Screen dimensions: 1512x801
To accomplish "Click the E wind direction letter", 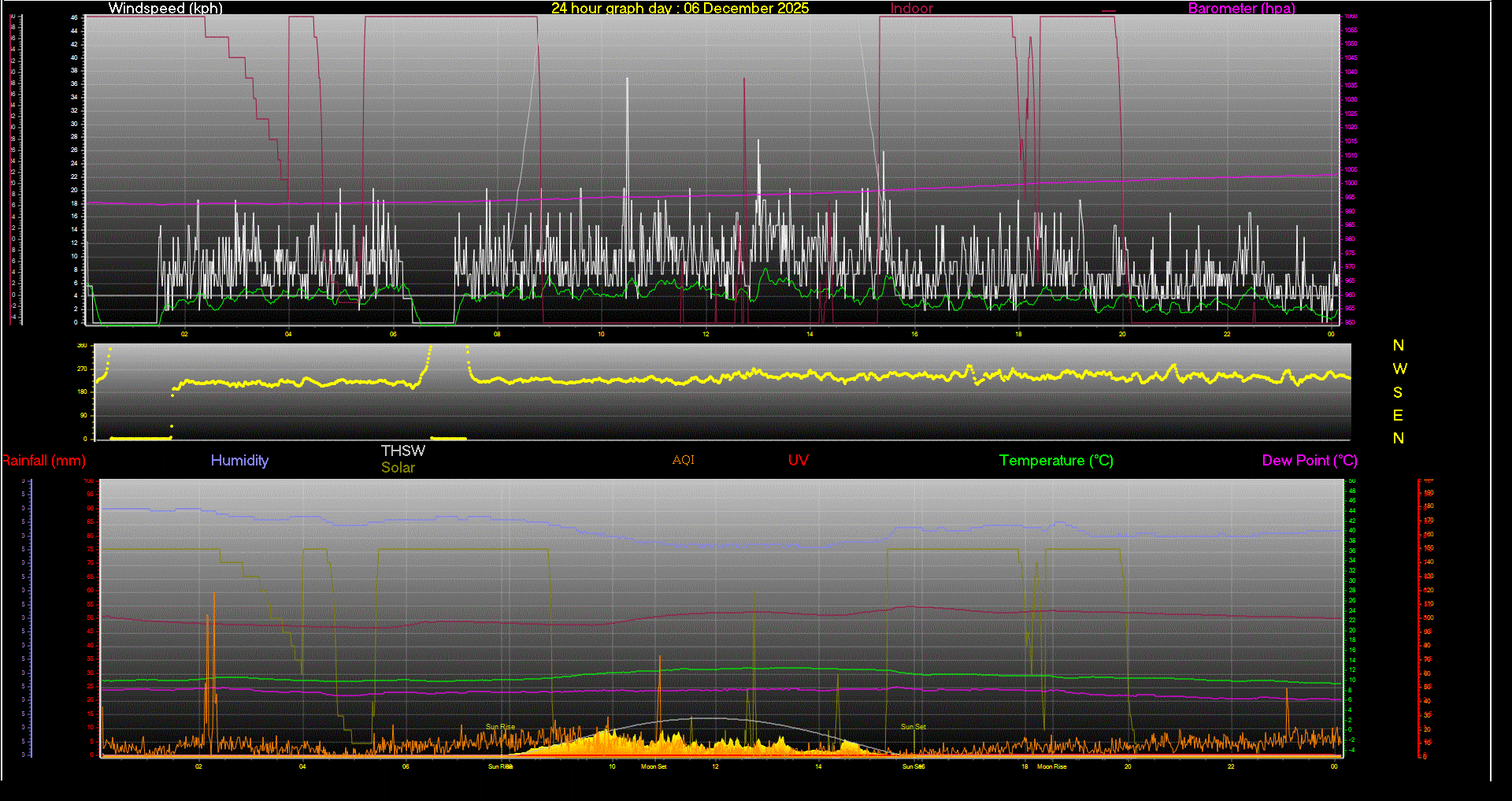I will pos(1398,415).
